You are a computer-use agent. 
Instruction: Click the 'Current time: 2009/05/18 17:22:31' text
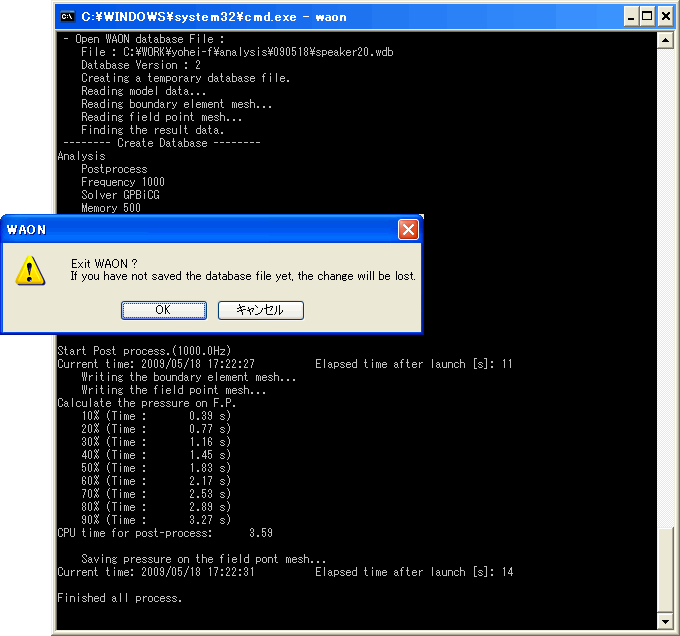(156, 572)
